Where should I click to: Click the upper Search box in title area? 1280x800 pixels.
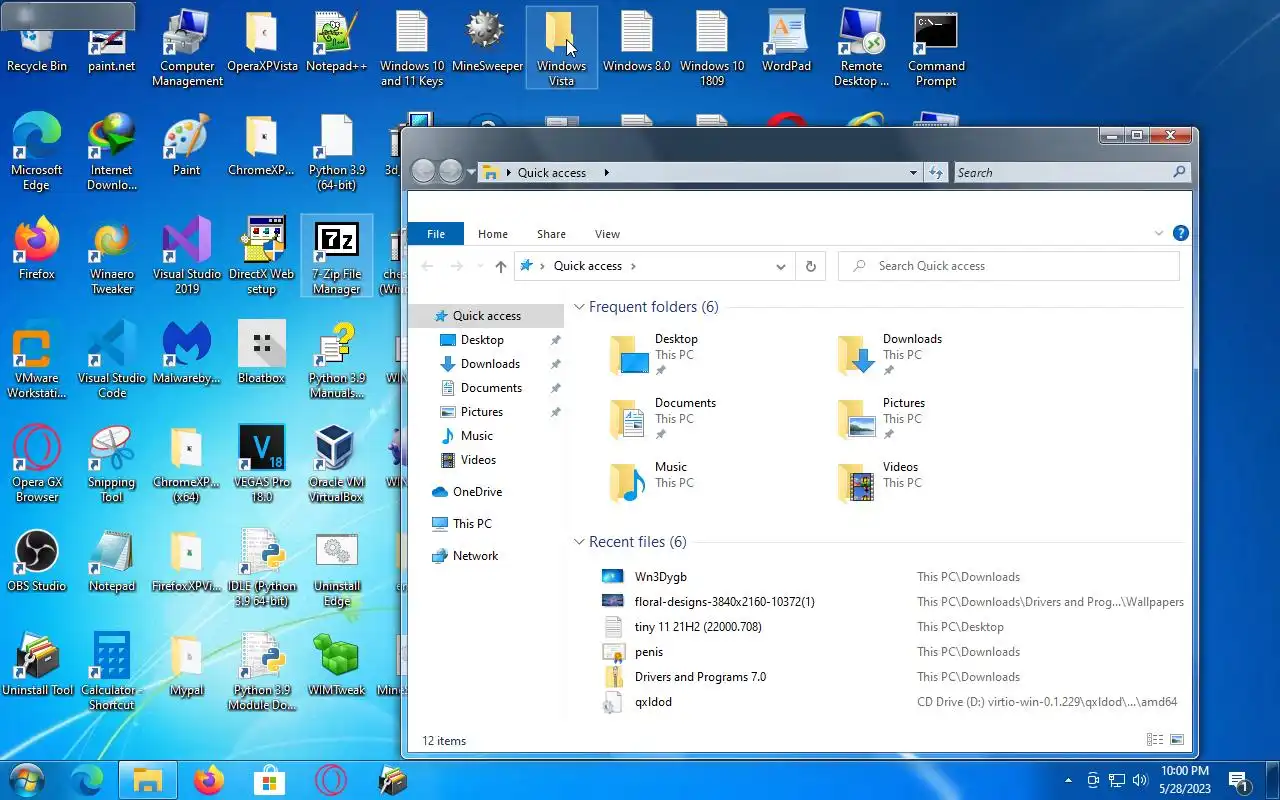tap(1072, 173)
